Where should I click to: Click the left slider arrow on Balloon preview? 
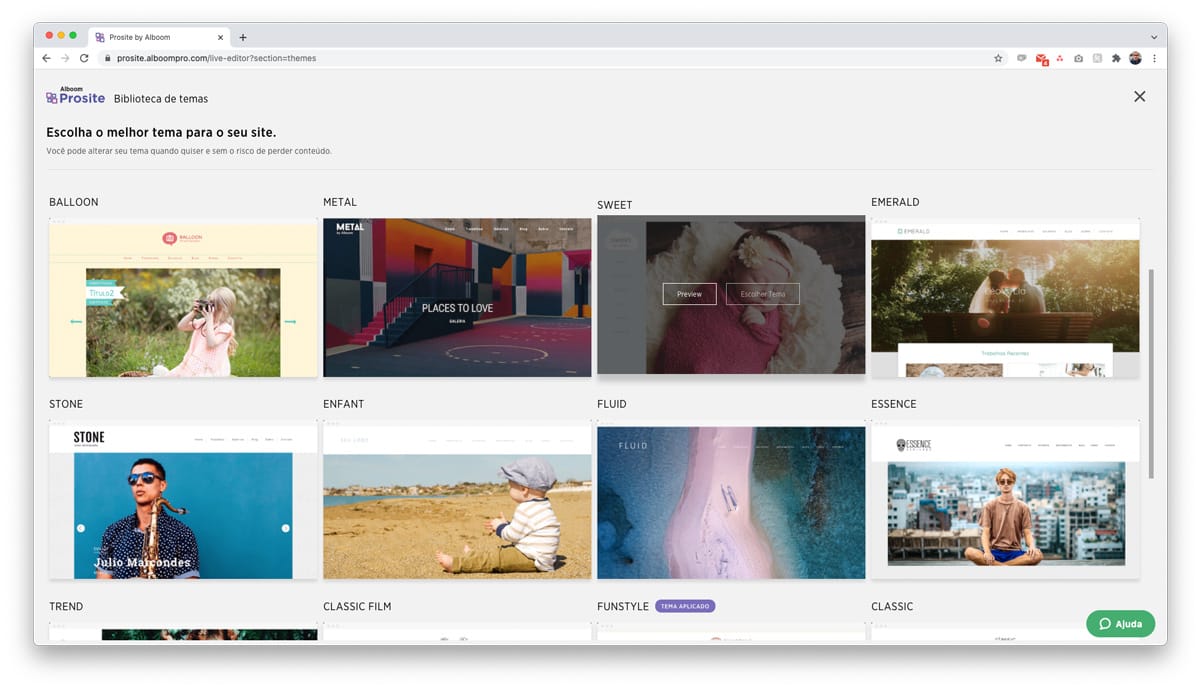(75, 322)
